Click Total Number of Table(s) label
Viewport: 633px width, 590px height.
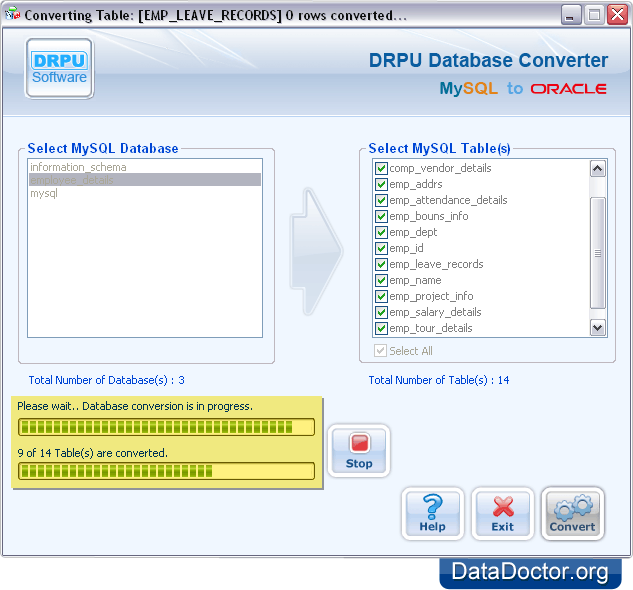[x=439, y=380]
